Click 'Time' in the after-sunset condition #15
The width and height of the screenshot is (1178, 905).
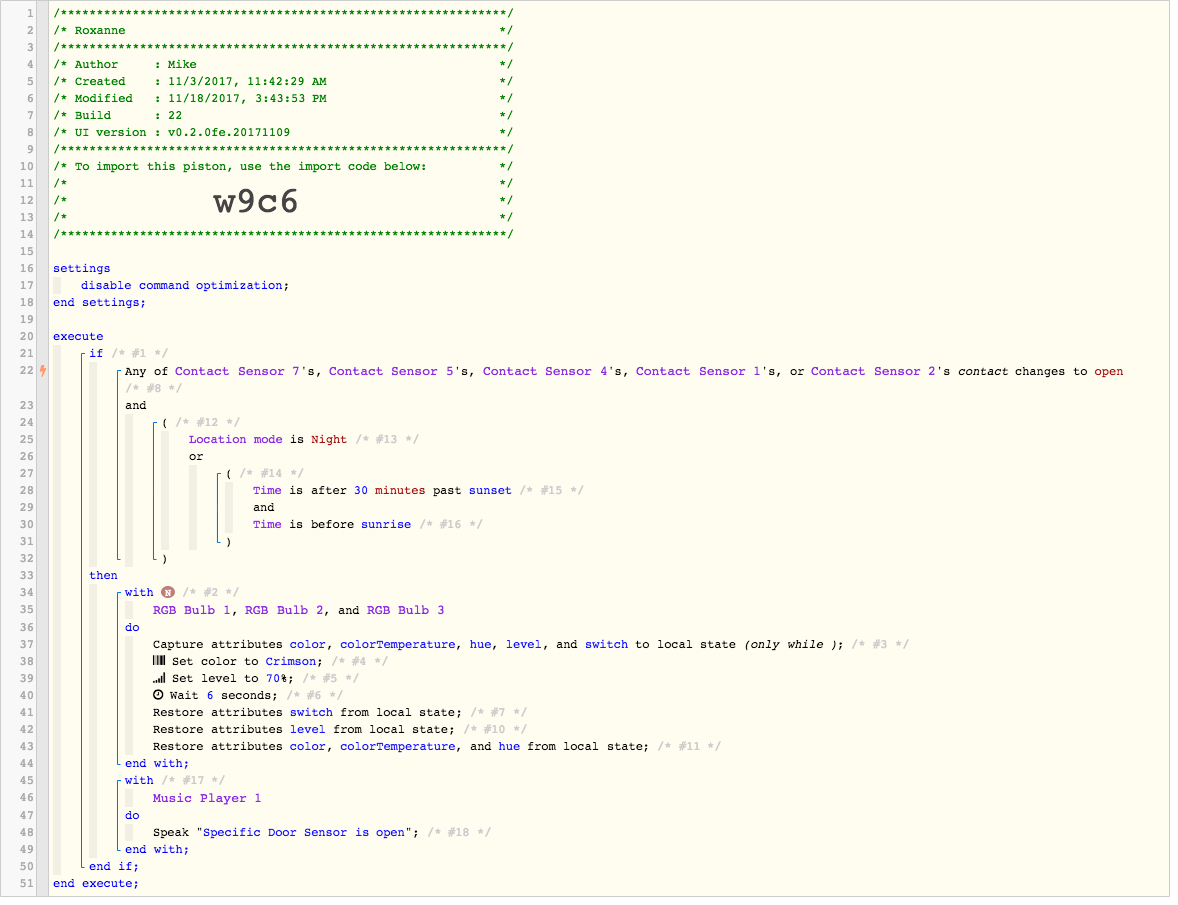point(267,490)
